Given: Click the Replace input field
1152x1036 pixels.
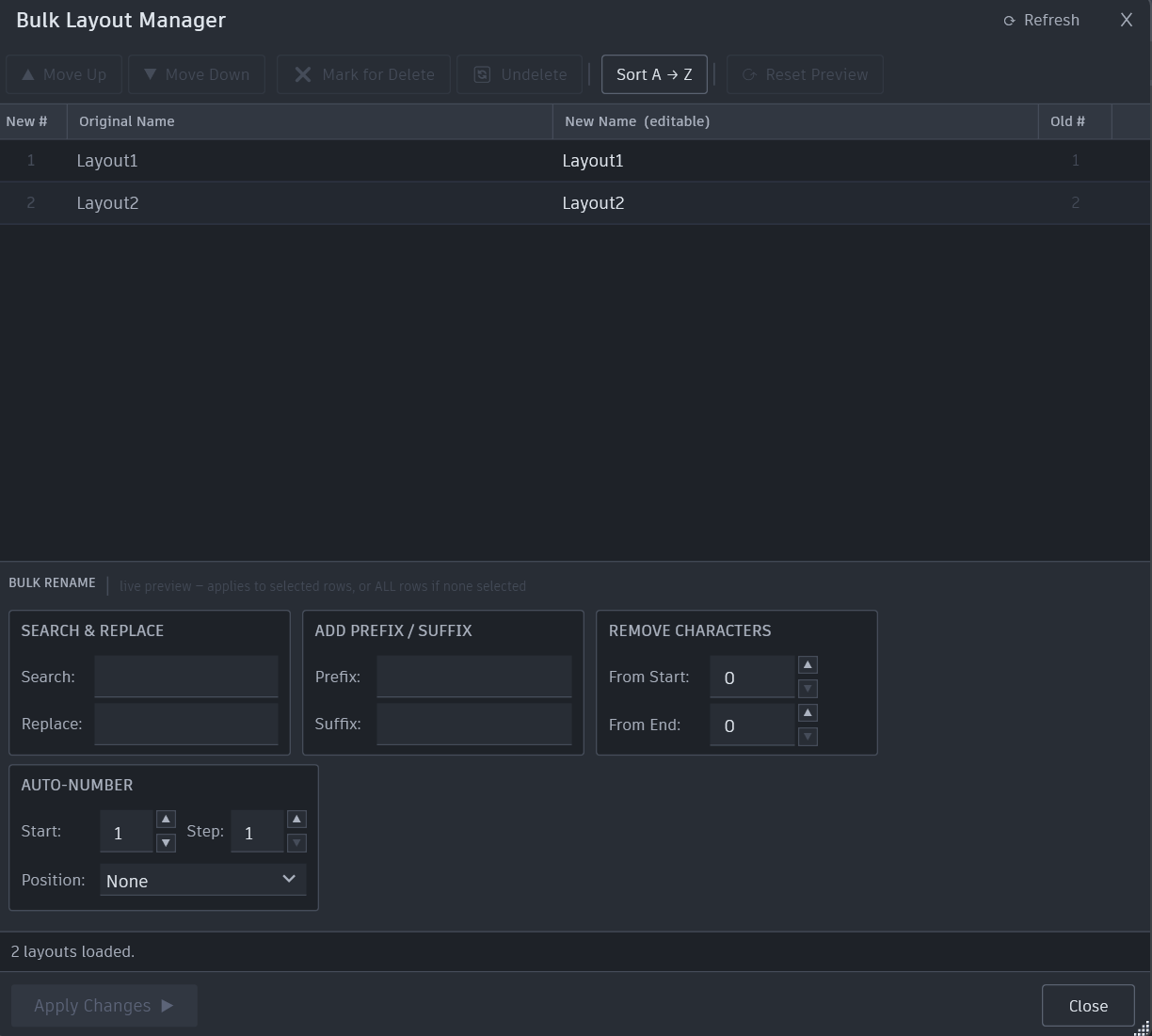Looking at the screenshot, I should click(x=186, y=724).
